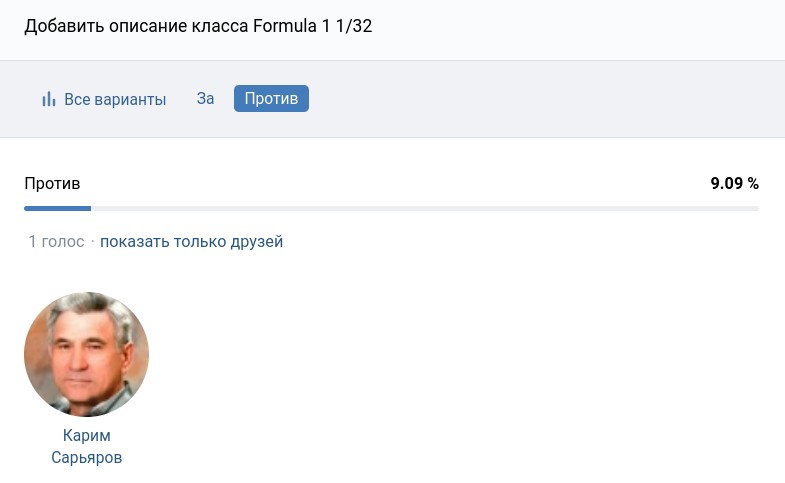The image size is (785, 483).
Task: Click the word друзей in the filter link
Action: coord(258,241)
